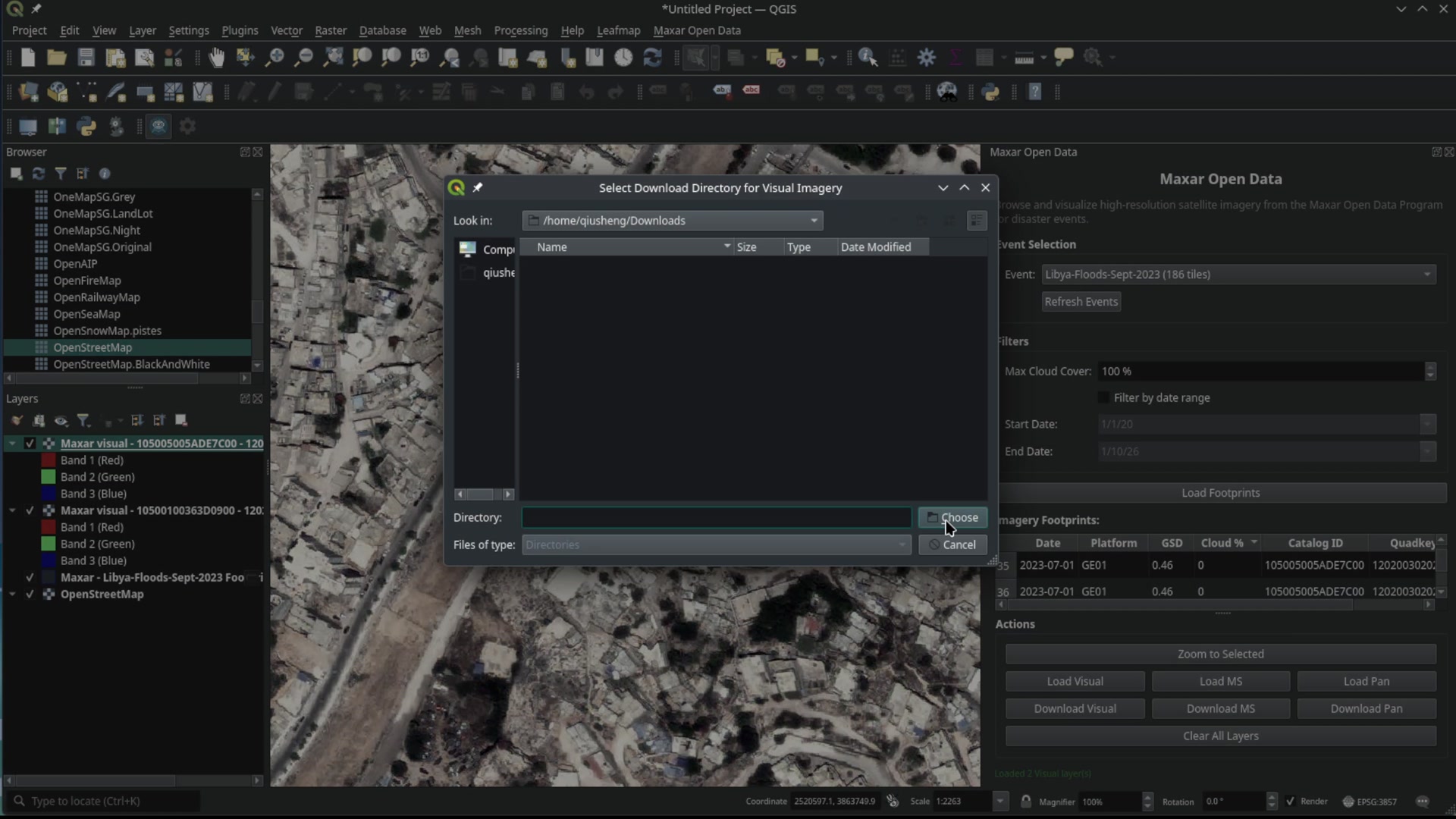Open the Leafmap menu
This screenshot has width=1456, height=819.
pyautogui.click(x=618, y=30)
